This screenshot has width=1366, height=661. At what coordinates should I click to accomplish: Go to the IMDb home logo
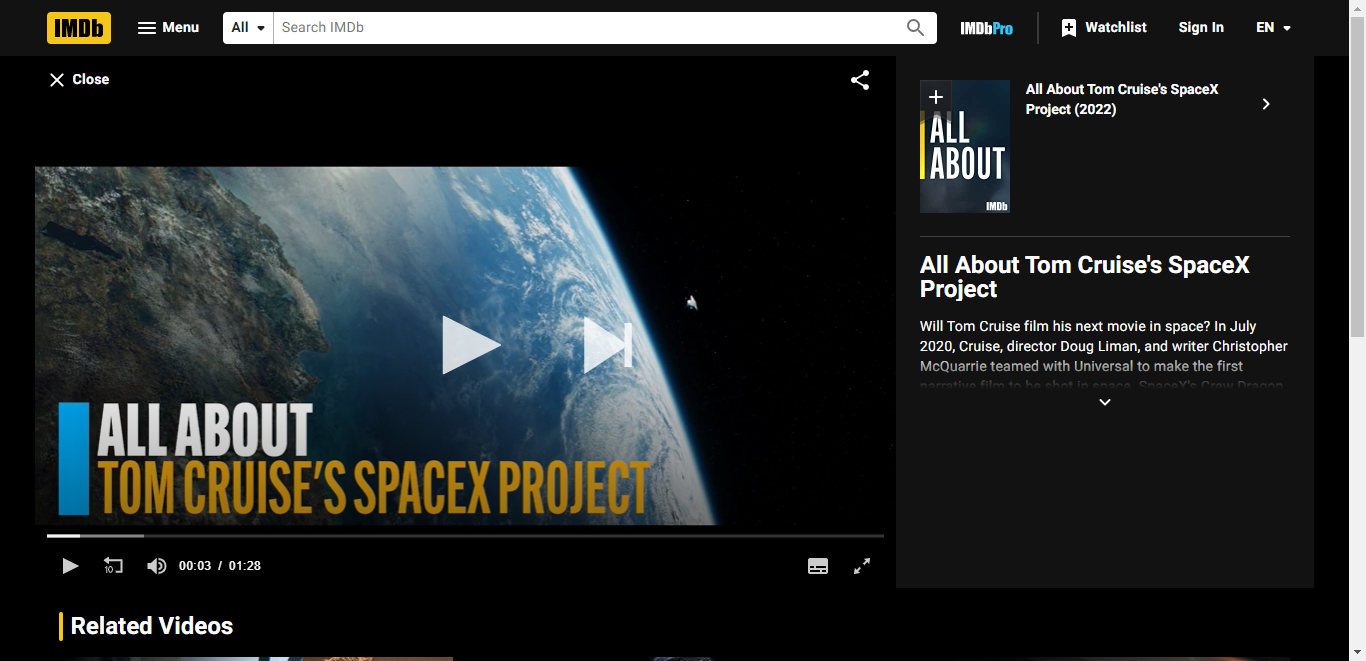tap(79, 28)
